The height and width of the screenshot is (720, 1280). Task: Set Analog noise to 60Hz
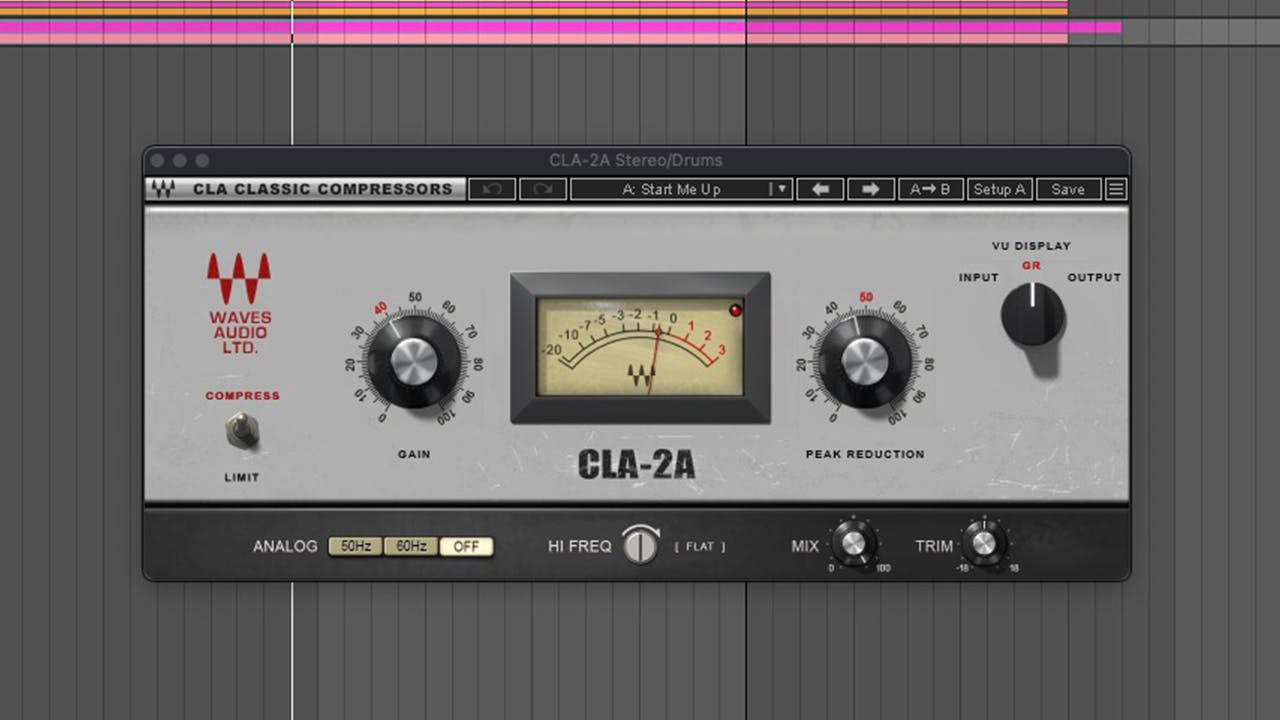(411, 546)
